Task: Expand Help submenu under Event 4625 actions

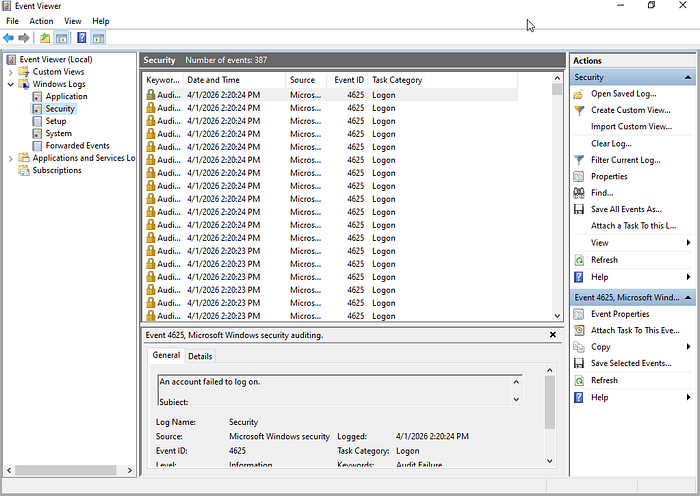Action: coord(688,397)
